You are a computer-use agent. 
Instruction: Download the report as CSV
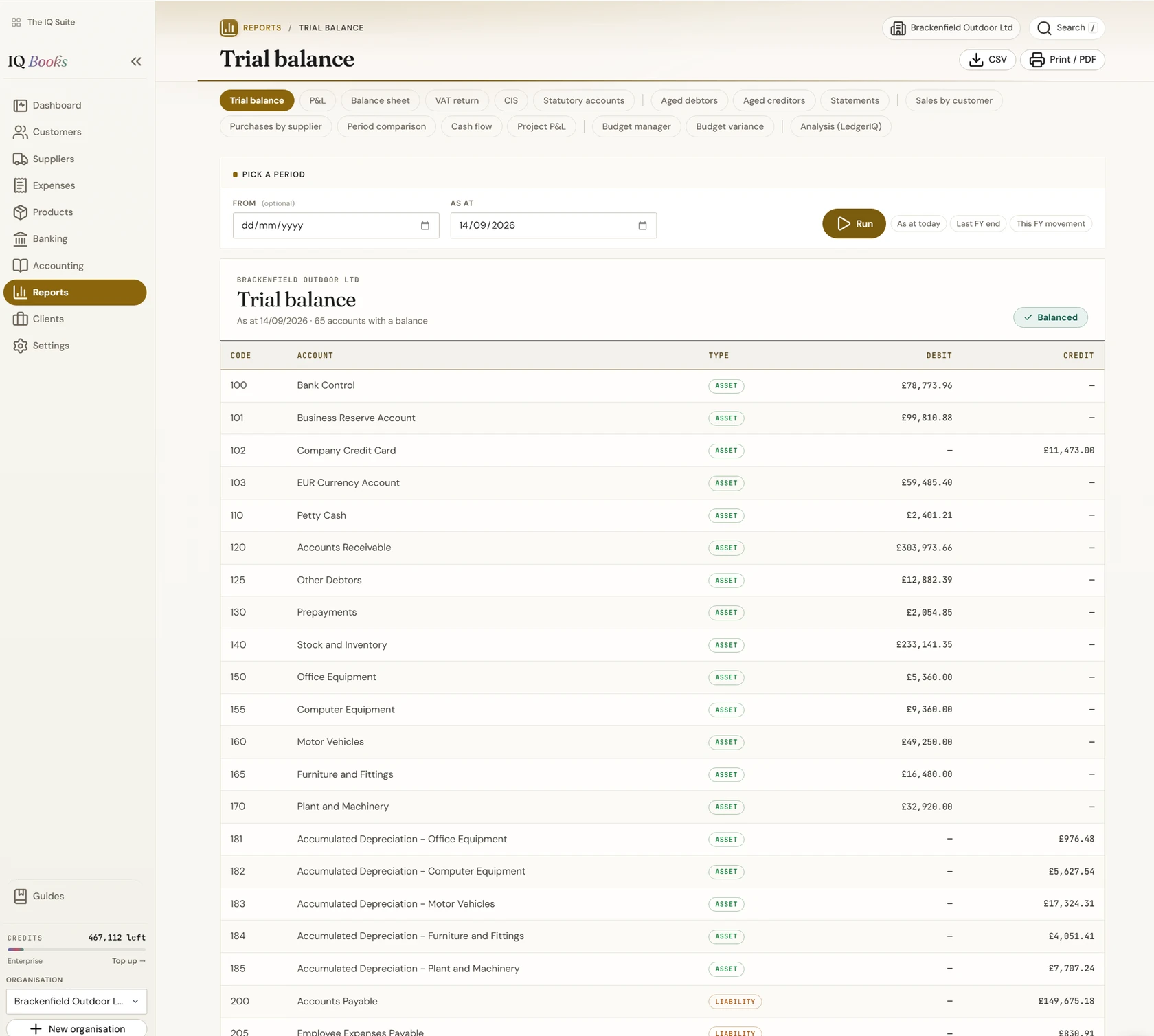click(987, 60)
